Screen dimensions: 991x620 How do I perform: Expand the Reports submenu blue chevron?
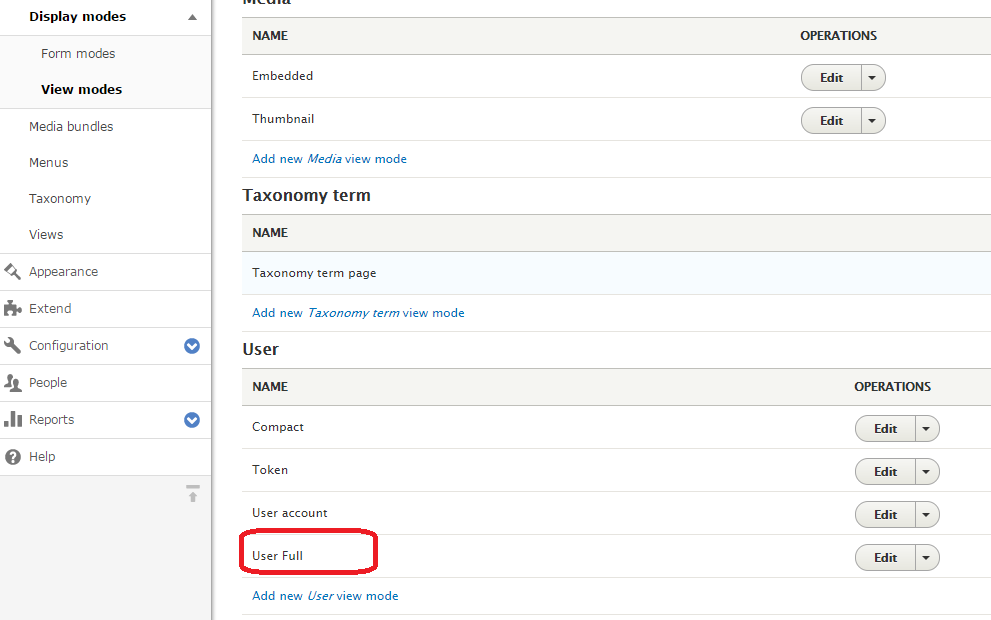pos(192,420)
